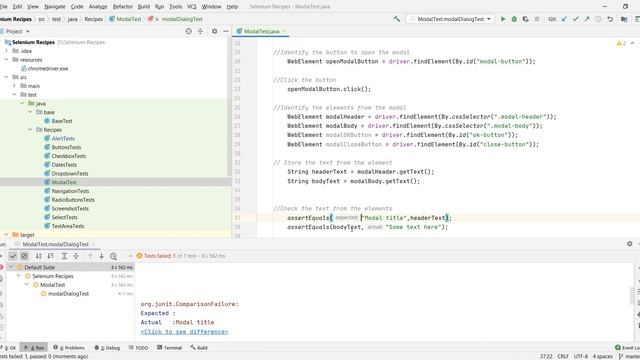Show Git history clock icon
640x360 pixels.
(x=598, y=19)
